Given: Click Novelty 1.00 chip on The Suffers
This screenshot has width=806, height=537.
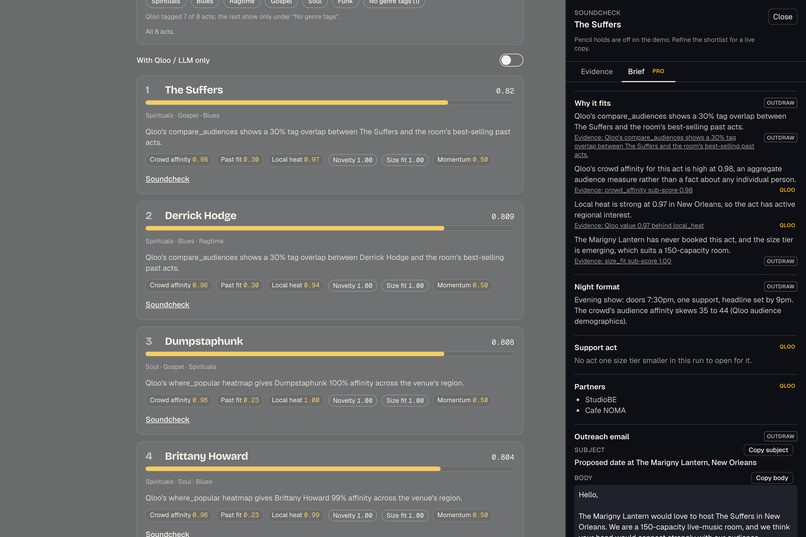Looking at the screenshot, I should [x=353, y=160].
